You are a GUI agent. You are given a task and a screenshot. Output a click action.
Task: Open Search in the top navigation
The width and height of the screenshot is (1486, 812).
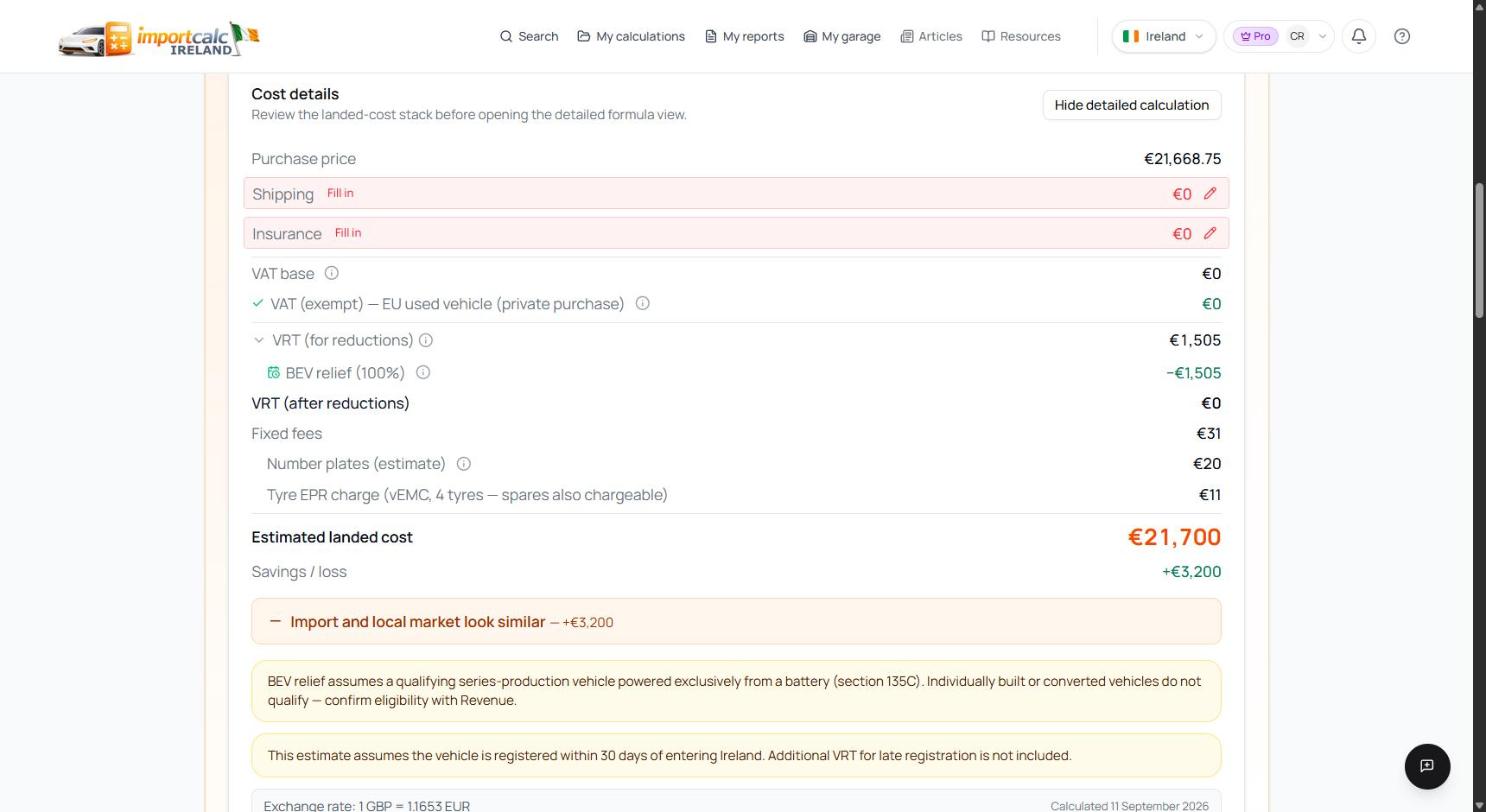coord(529,36)
